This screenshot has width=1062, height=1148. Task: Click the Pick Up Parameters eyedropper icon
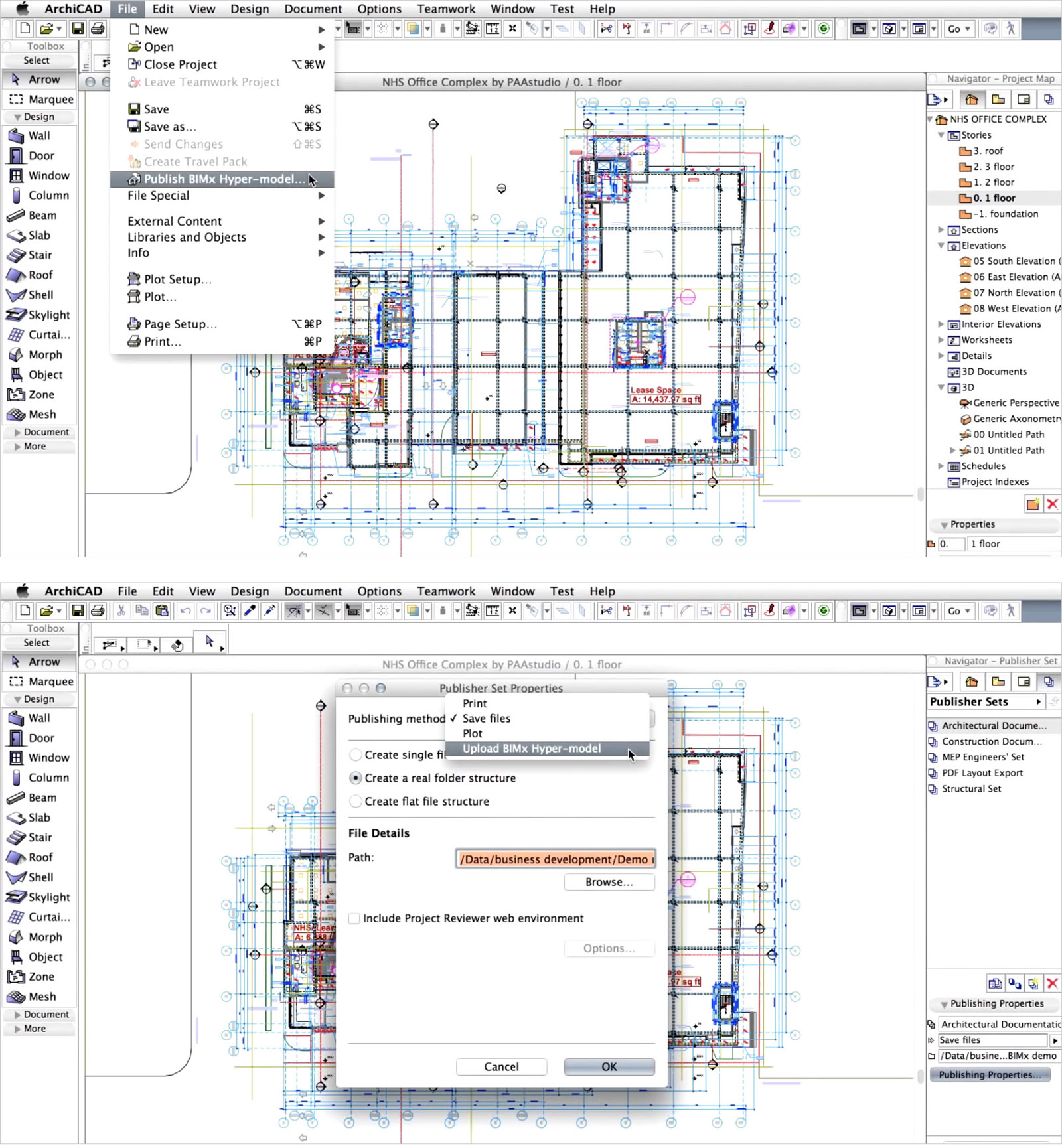tap(250, 610)
